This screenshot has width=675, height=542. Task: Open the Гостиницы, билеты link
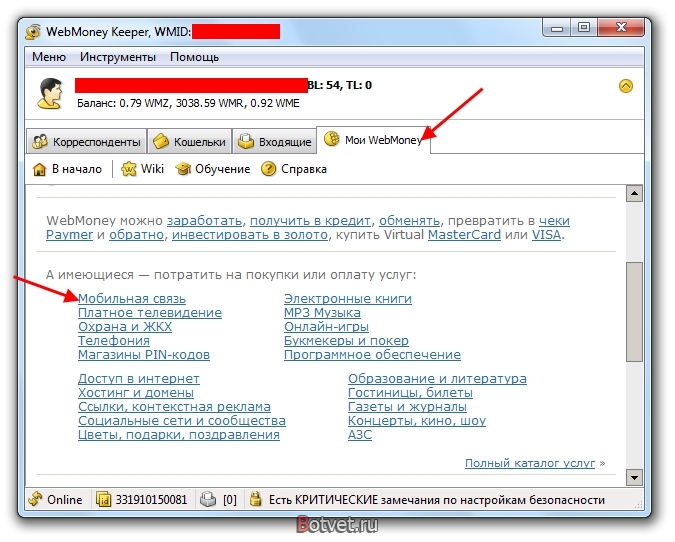410,393
